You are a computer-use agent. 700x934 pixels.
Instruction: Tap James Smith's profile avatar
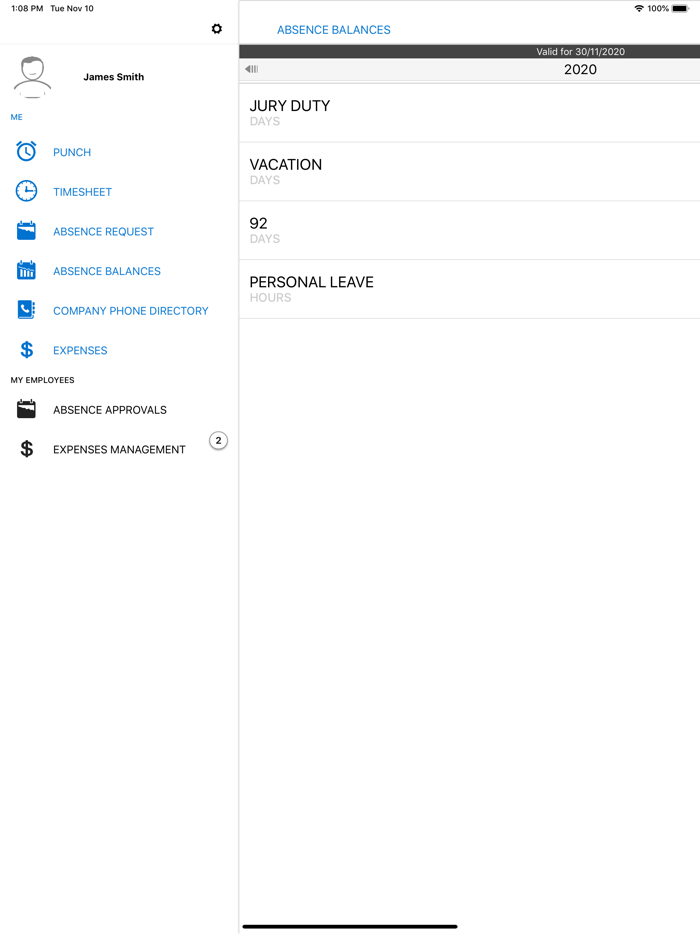32,77
